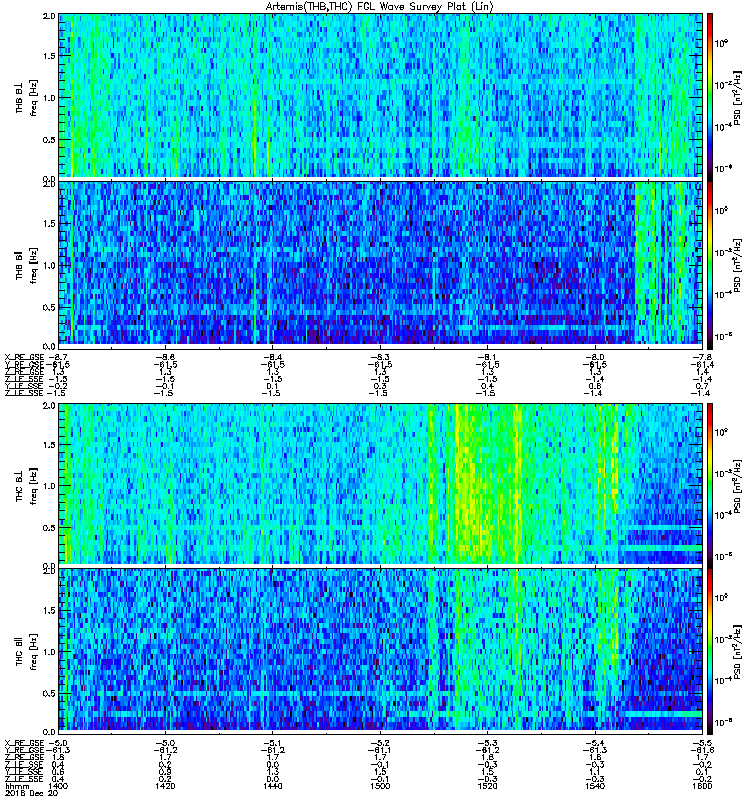Click the '1.5' frequency tick of THB B-perpendicular panel
Viewport: 750px width, 800px height.
pyautogui.click(x=49, y=56)
